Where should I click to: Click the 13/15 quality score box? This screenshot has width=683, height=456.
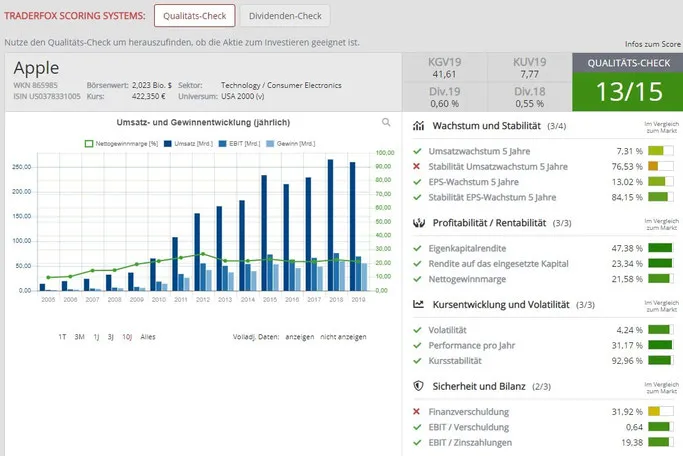pyautogui.click(x=629, y=92)
